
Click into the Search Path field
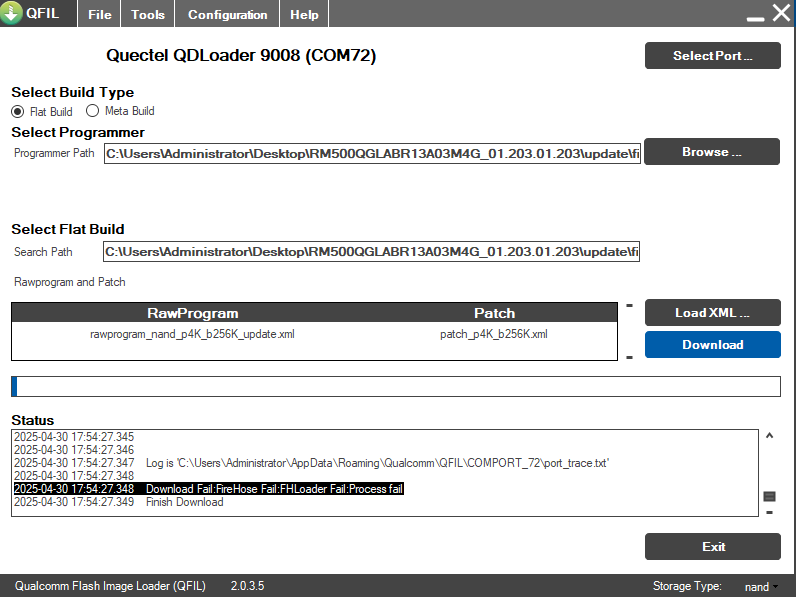(371, 251)
